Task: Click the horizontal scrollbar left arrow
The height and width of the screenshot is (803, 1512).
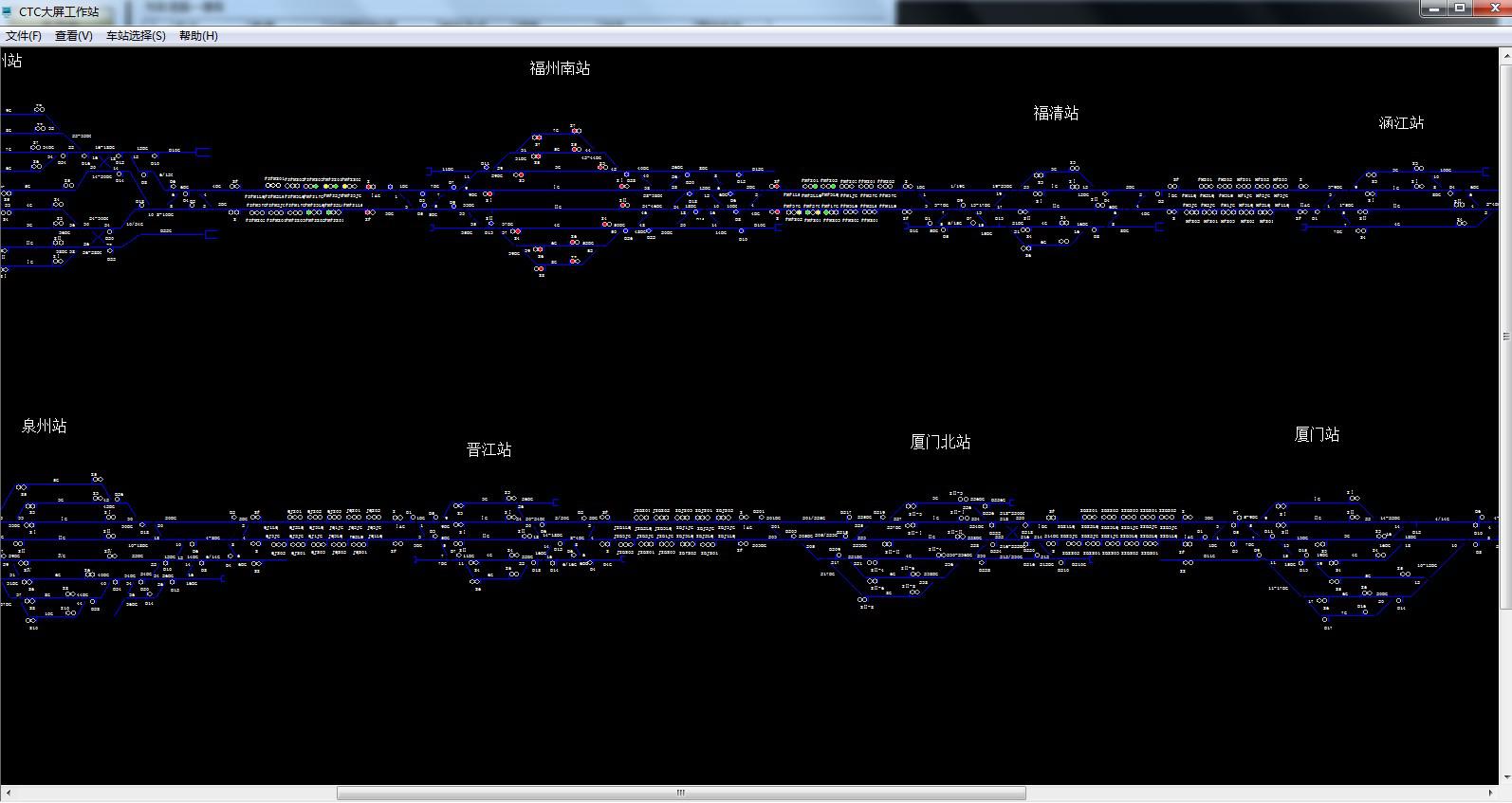Action: tap(9, 793)
